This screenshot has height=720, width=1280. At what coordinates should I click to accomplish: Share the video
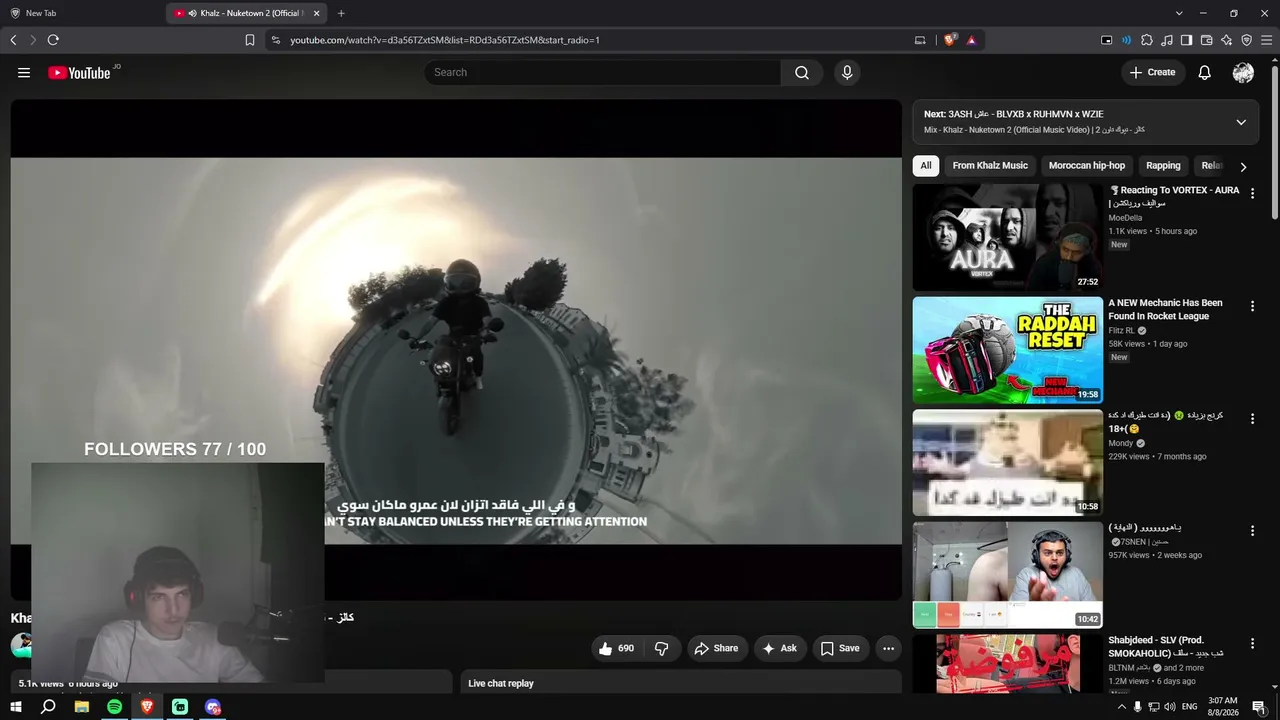click(x=716, y=648)
